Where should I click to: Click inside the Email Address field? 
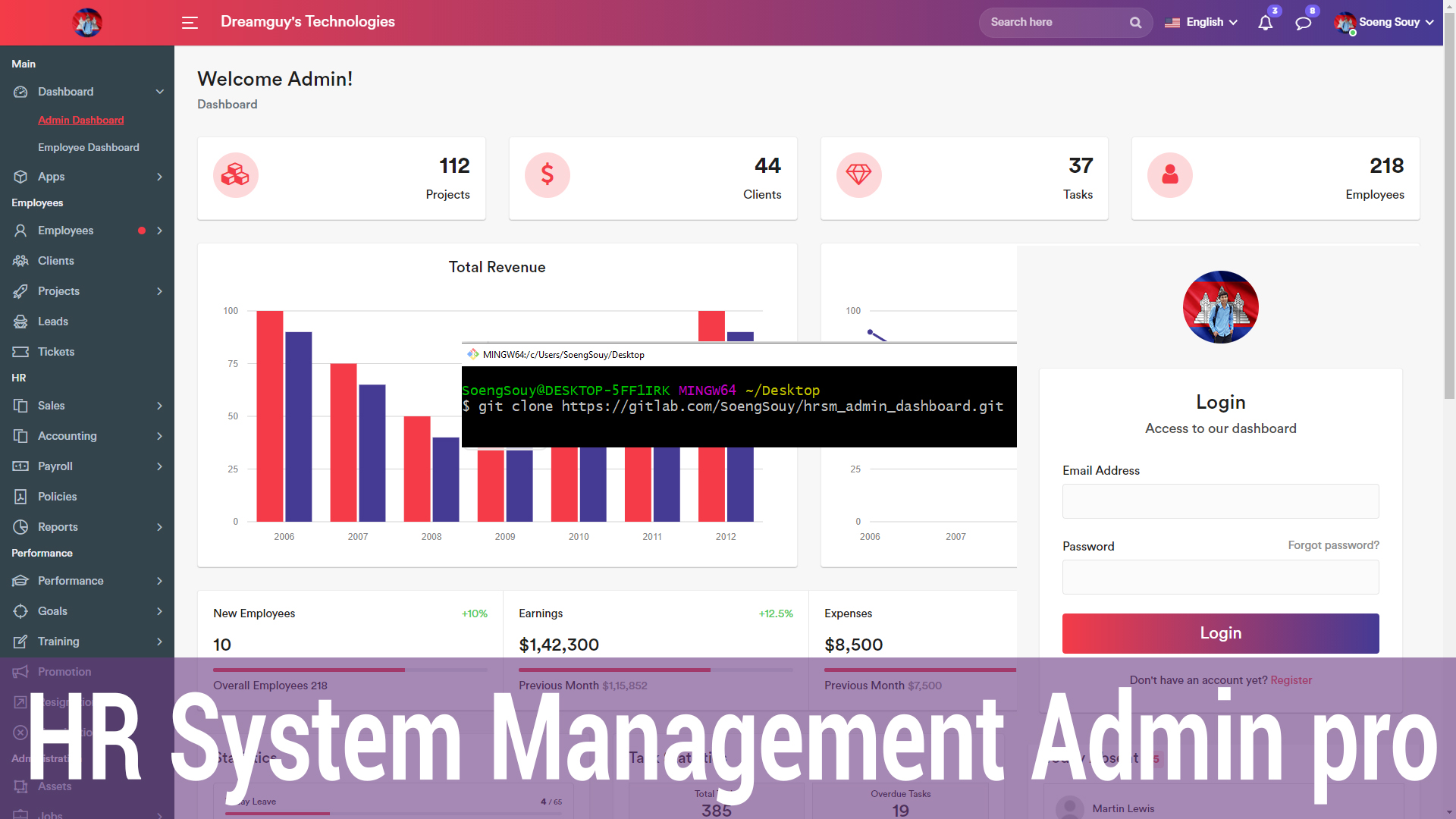tap(1219, 501)
